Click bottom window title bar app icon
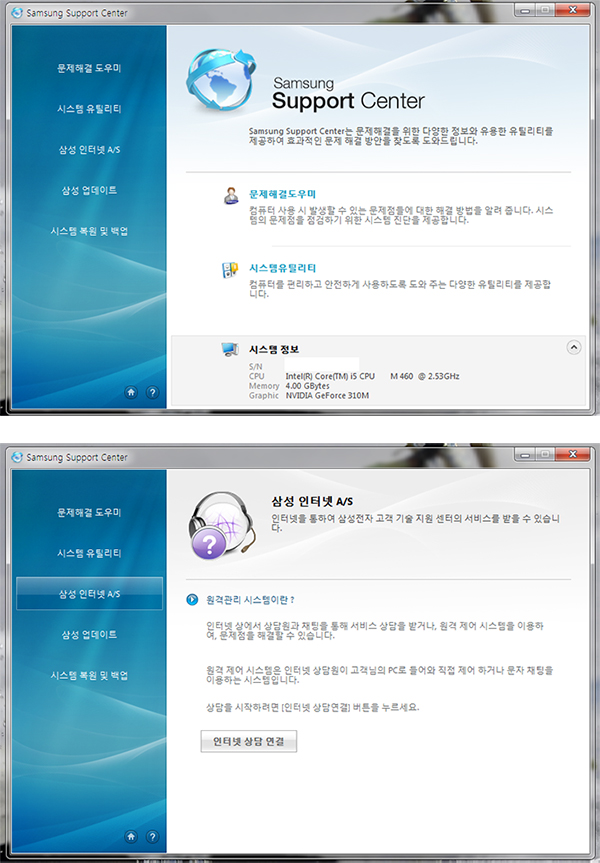Screen dimensions: 600x863 (17, 457)
